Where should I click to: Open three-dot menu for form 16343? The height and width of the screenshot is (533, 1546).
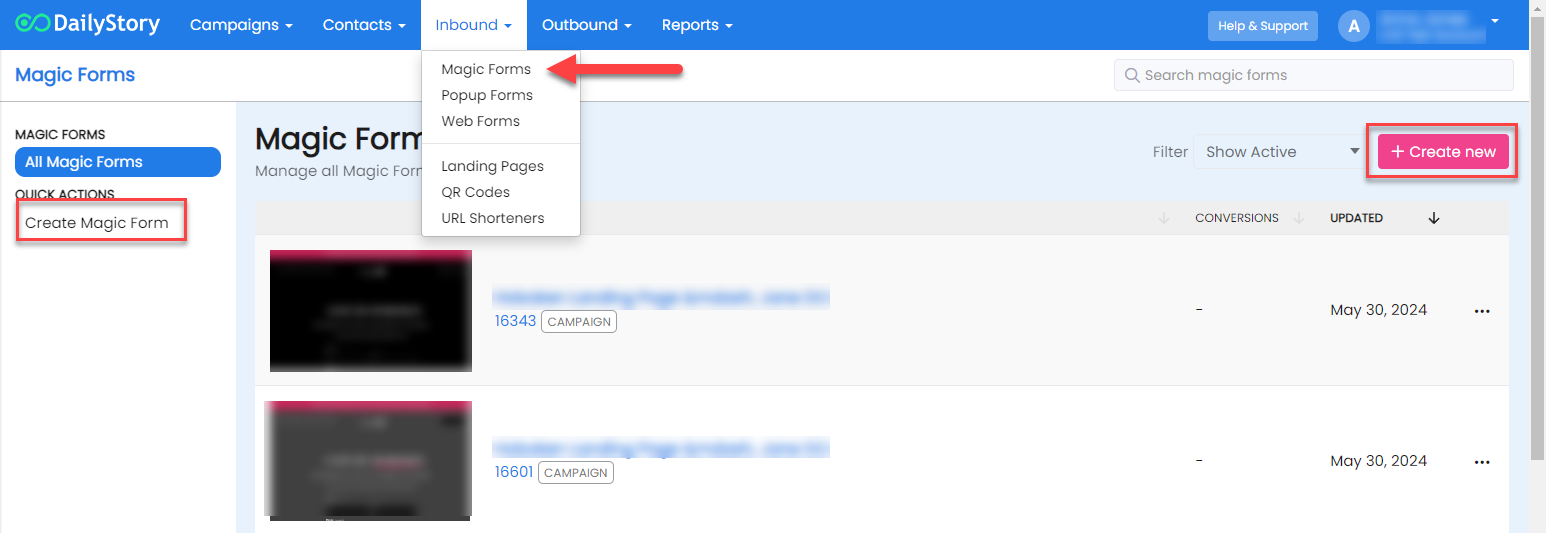tap(1482, 311)
